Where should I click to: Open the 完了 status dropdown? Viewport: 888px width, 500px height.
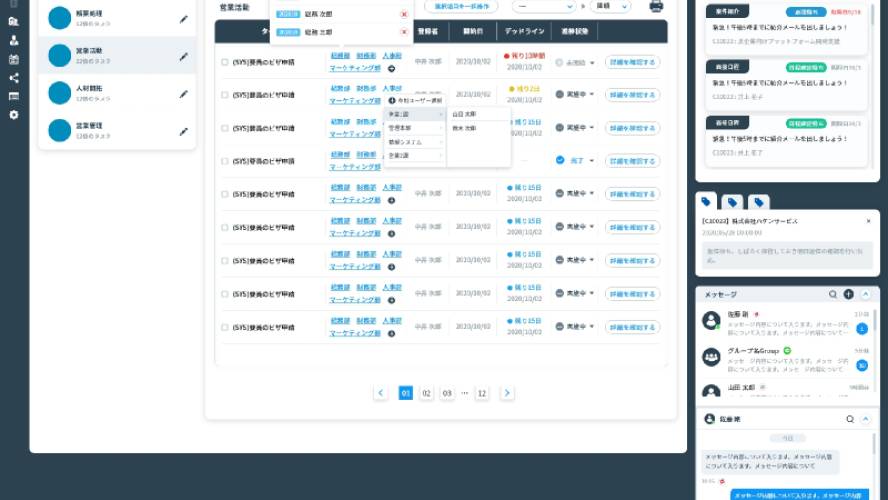coord(575,161)
